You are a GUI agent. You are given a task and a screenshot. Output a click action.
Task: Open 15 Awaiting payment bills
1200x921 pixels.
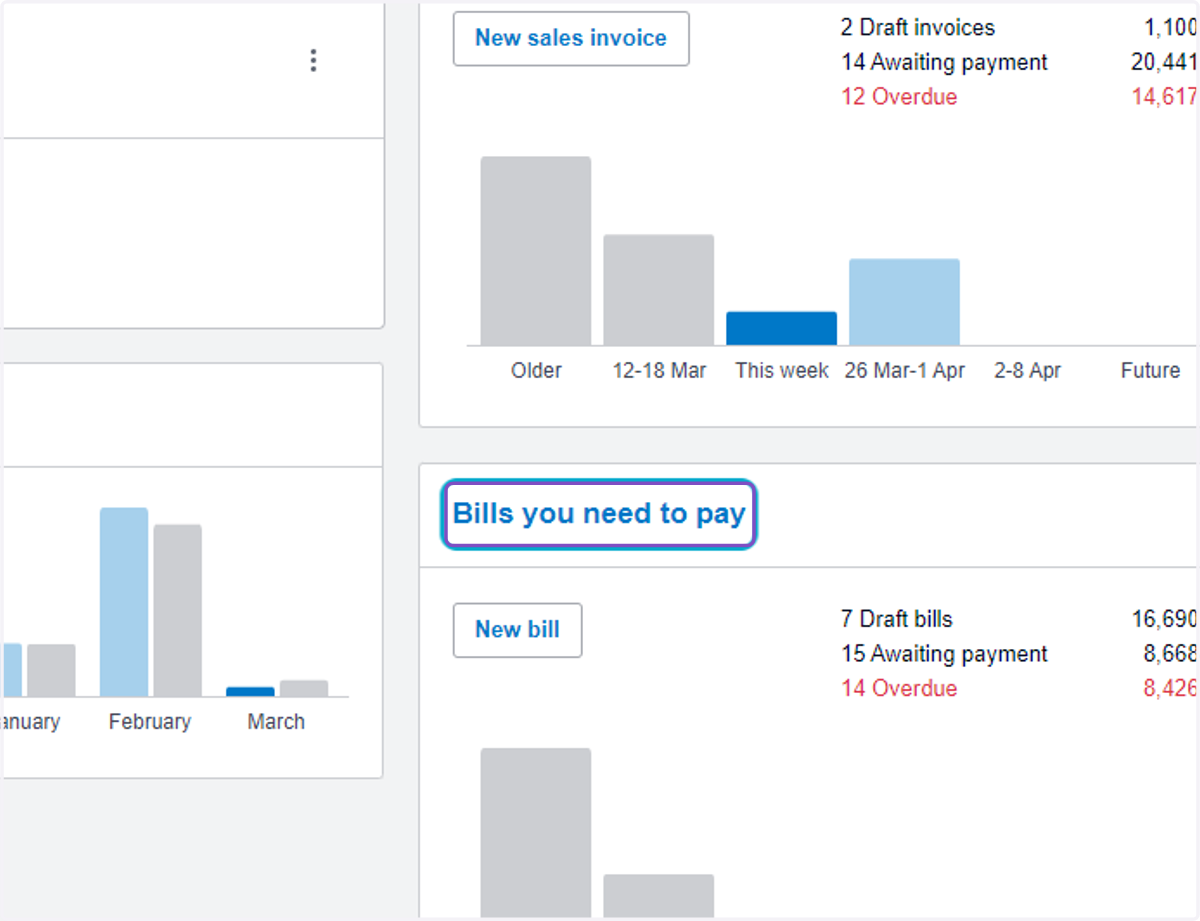click(944, 654)
